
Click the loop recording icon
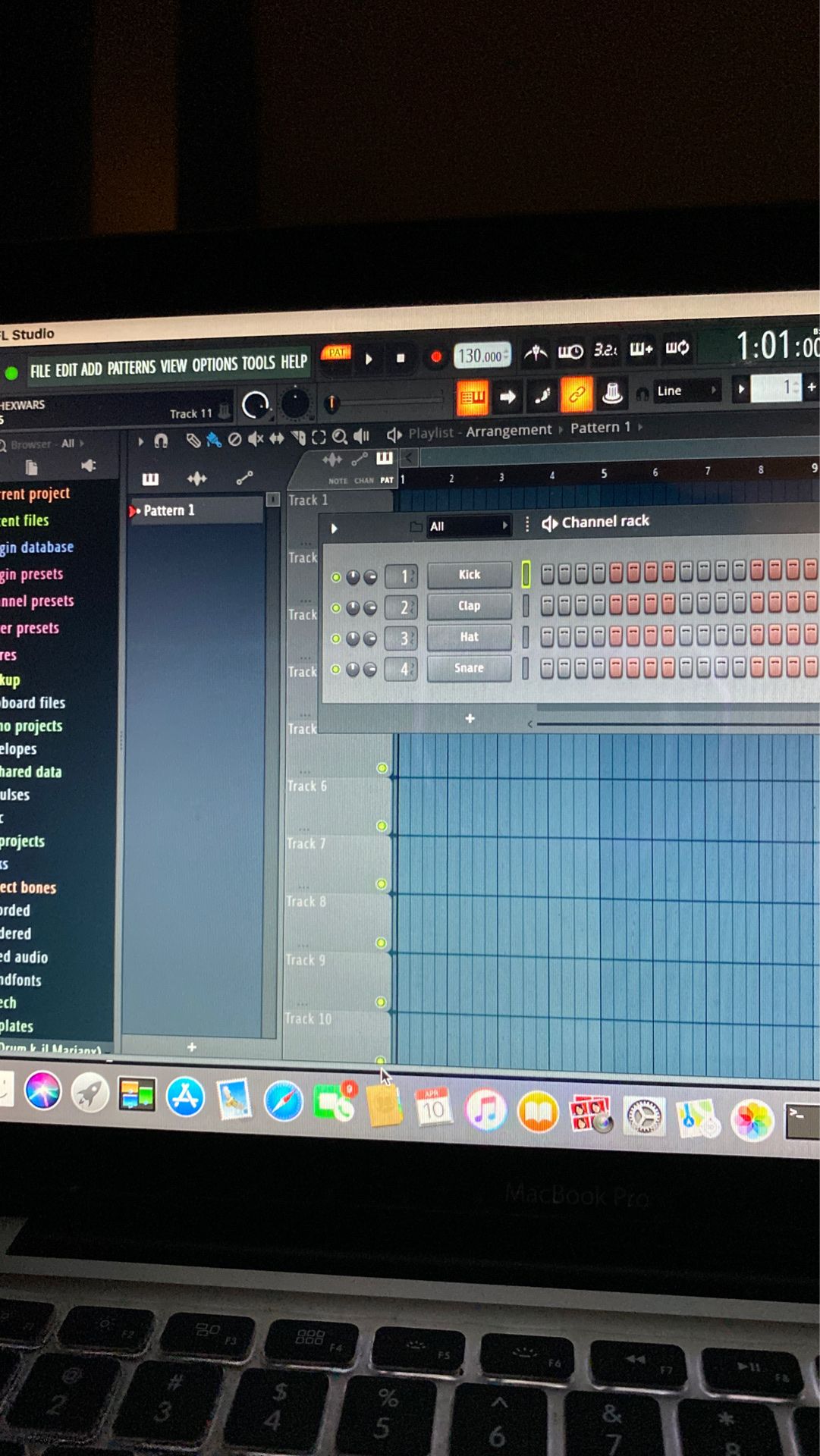point(677,347)
